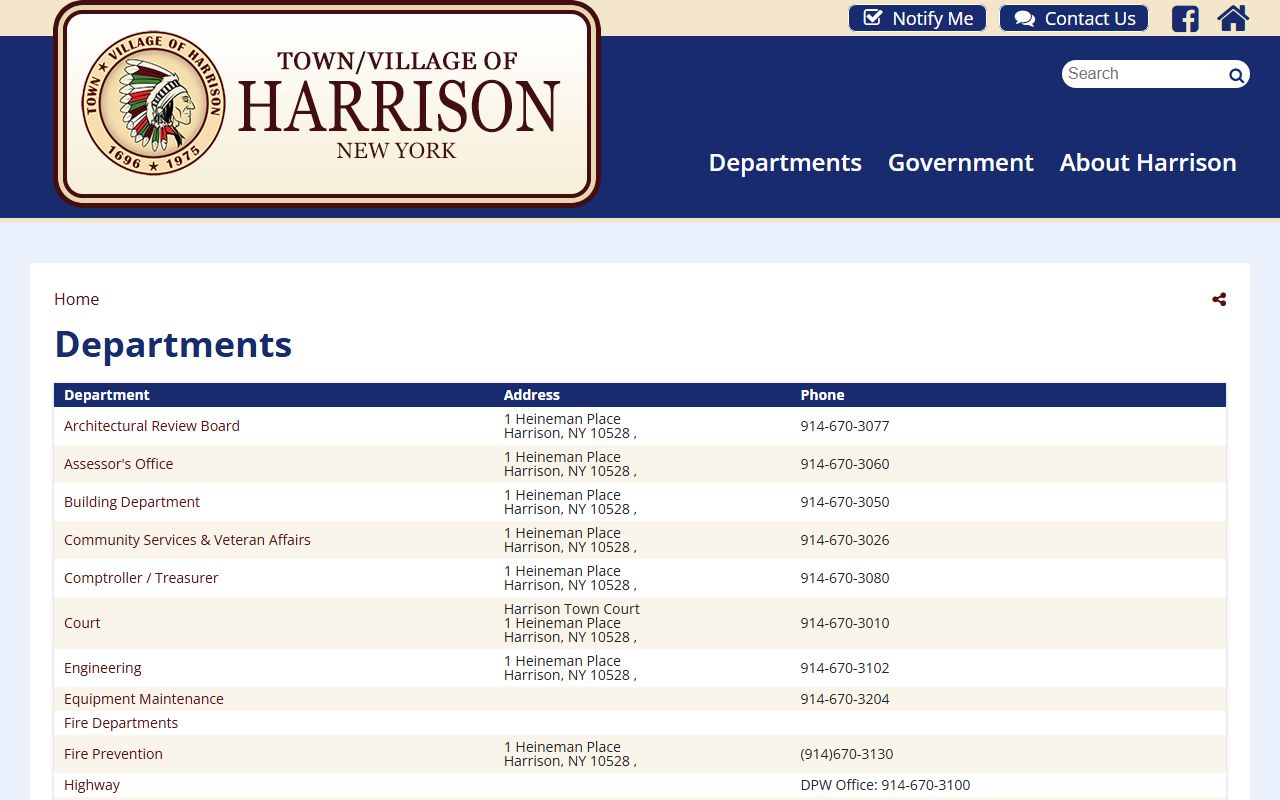1280x800 pixels.
Task: Open the Government navigation menu
Action: [x=961, y=162]
